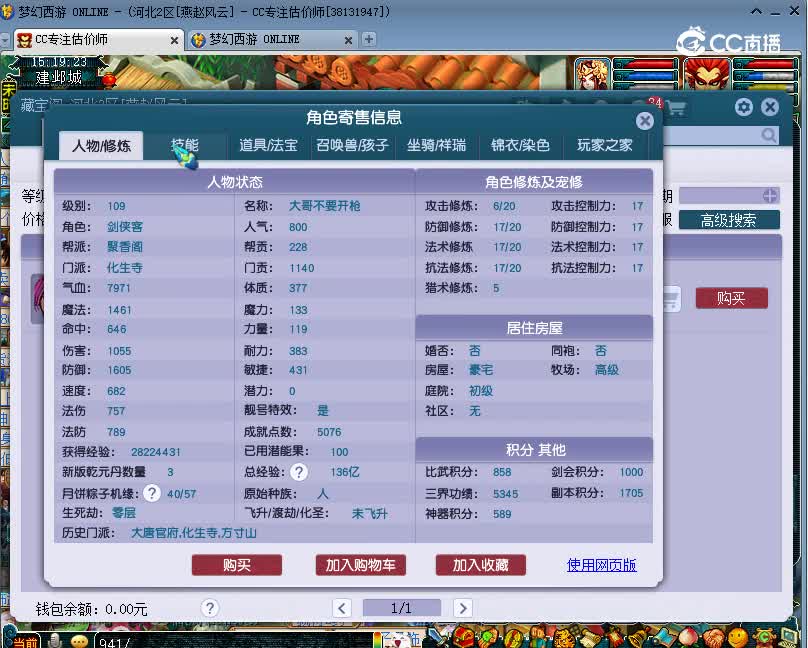Close the 梦幻西游 ONLINE tab

348,40
